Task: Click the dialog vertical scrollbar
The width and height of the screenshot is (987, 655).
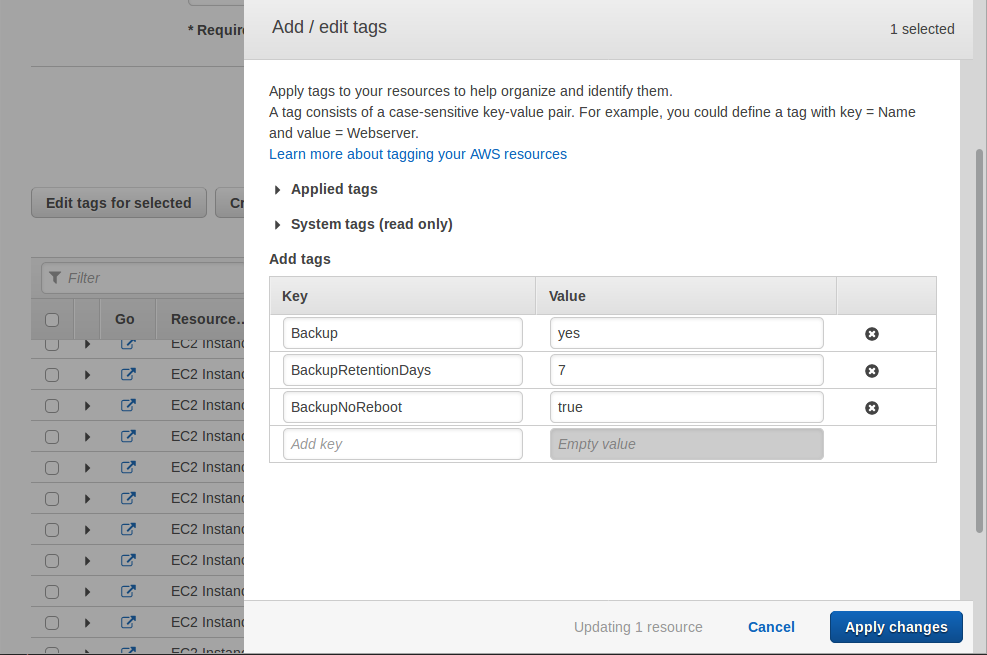Action: point(978,340)
